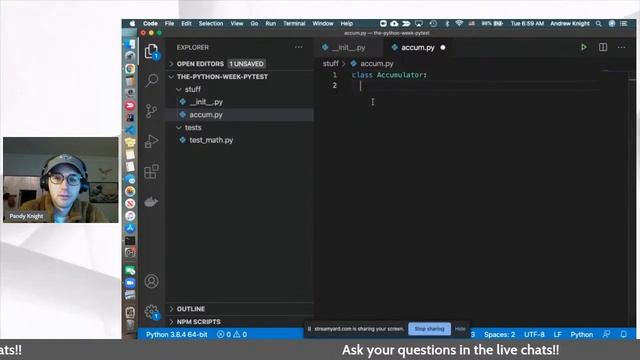640x360 pixels.
Task: Switch to the __init__.py editor tab
Action: 349,47
